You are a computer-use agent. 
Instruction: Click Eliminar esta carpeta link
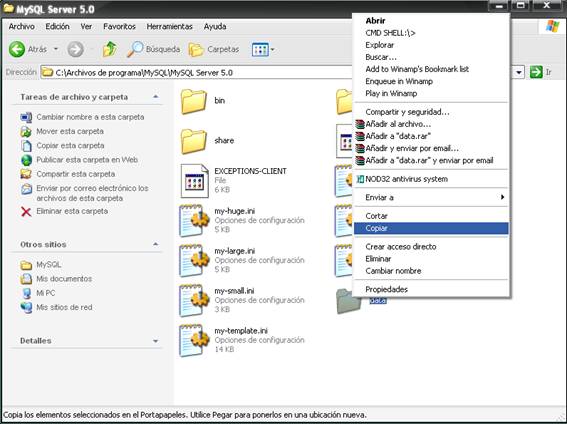tap(72, 211)
